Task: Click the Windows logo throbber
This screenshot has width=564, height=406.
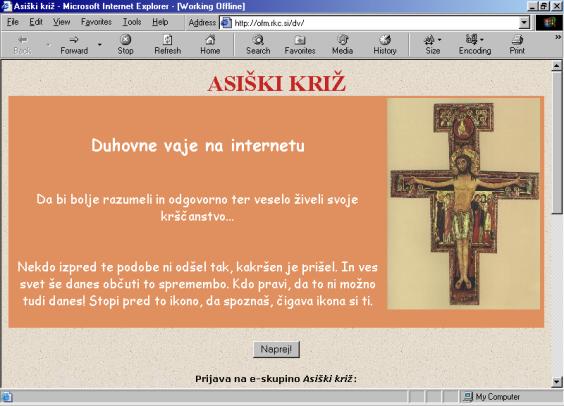Action: 549,23
